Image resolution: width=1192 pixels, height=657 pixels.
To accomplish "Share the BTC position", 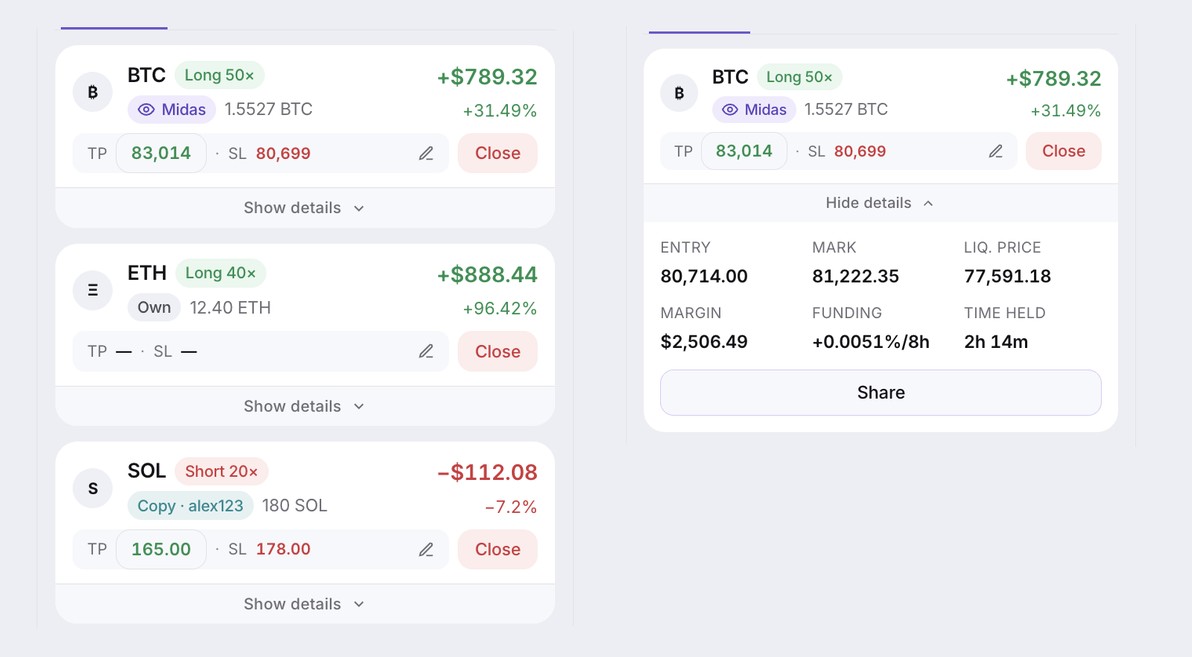I will tap(880, 392).
